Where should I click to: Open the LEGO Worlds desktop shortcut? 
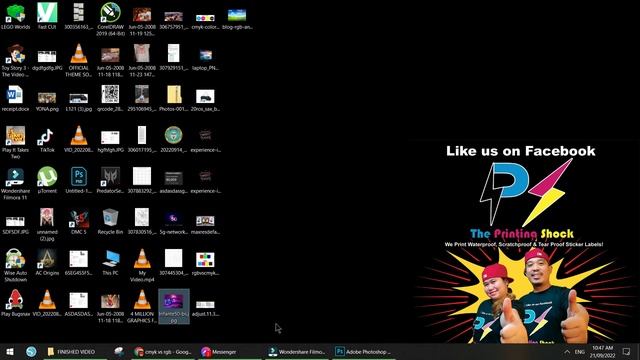click(16, 16)
